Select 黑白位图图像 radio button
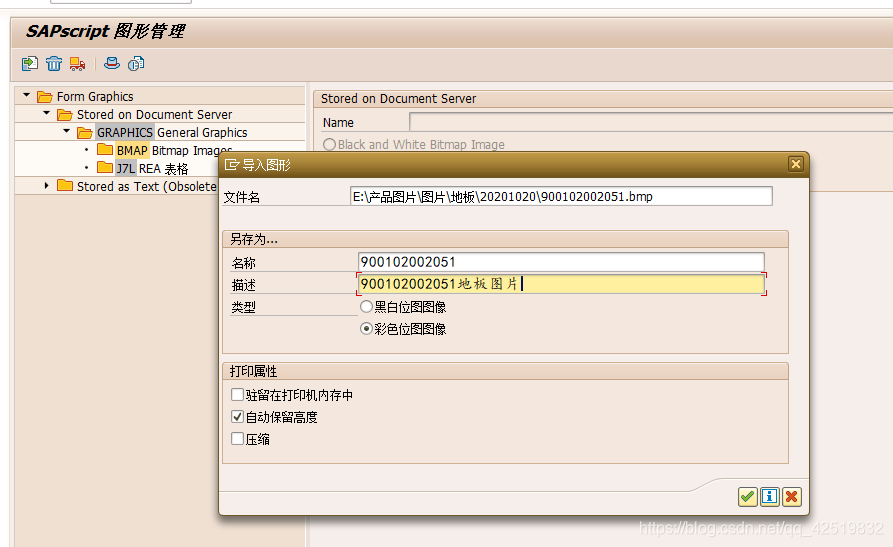Viewport: 893px width, 547px height. [366, 307]
